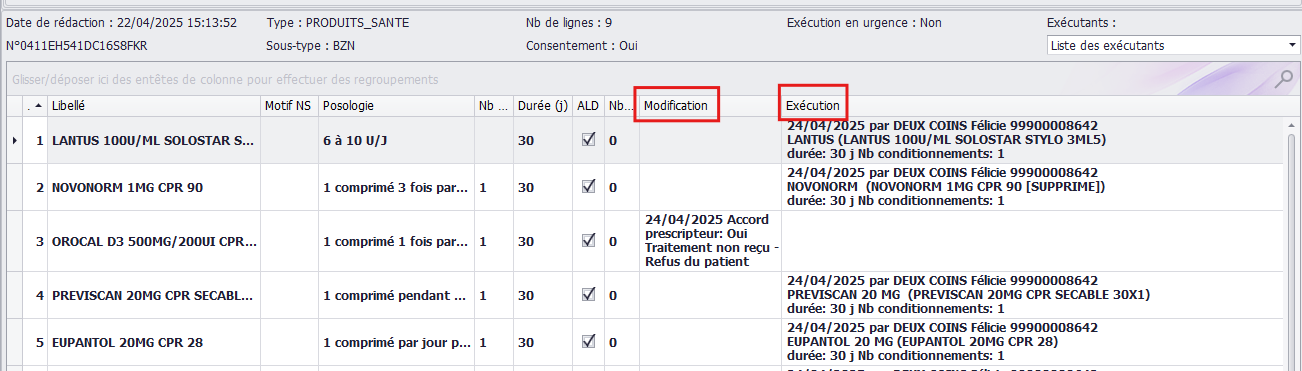
Task: Click 'Type : PRODUITS_SANTE' text
Action: (339, 22)
